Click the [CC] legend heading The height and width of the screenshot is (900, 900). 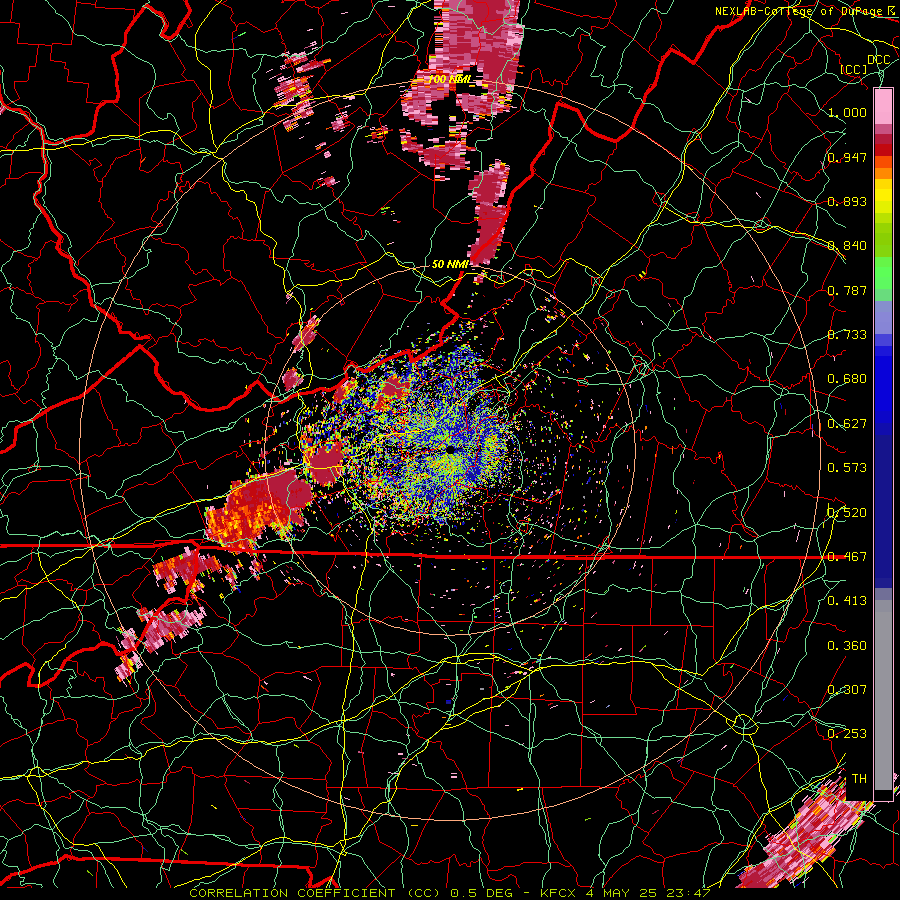coord(854,69)
